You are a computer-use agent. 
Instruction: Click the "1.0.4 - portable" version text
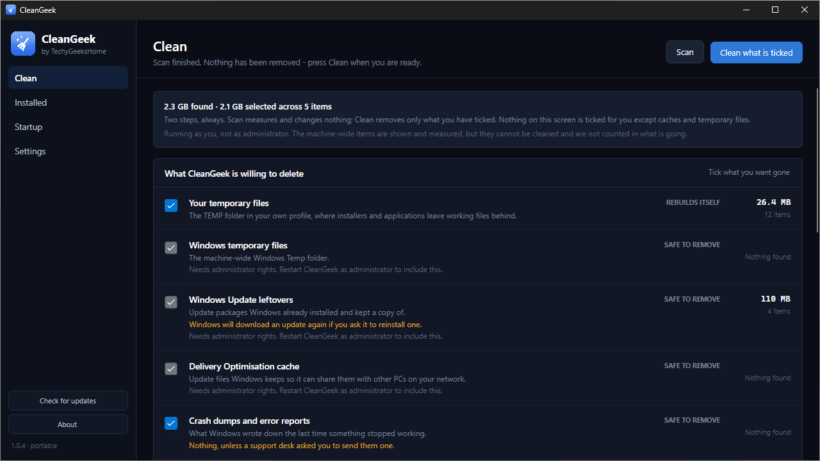point(34,446)
